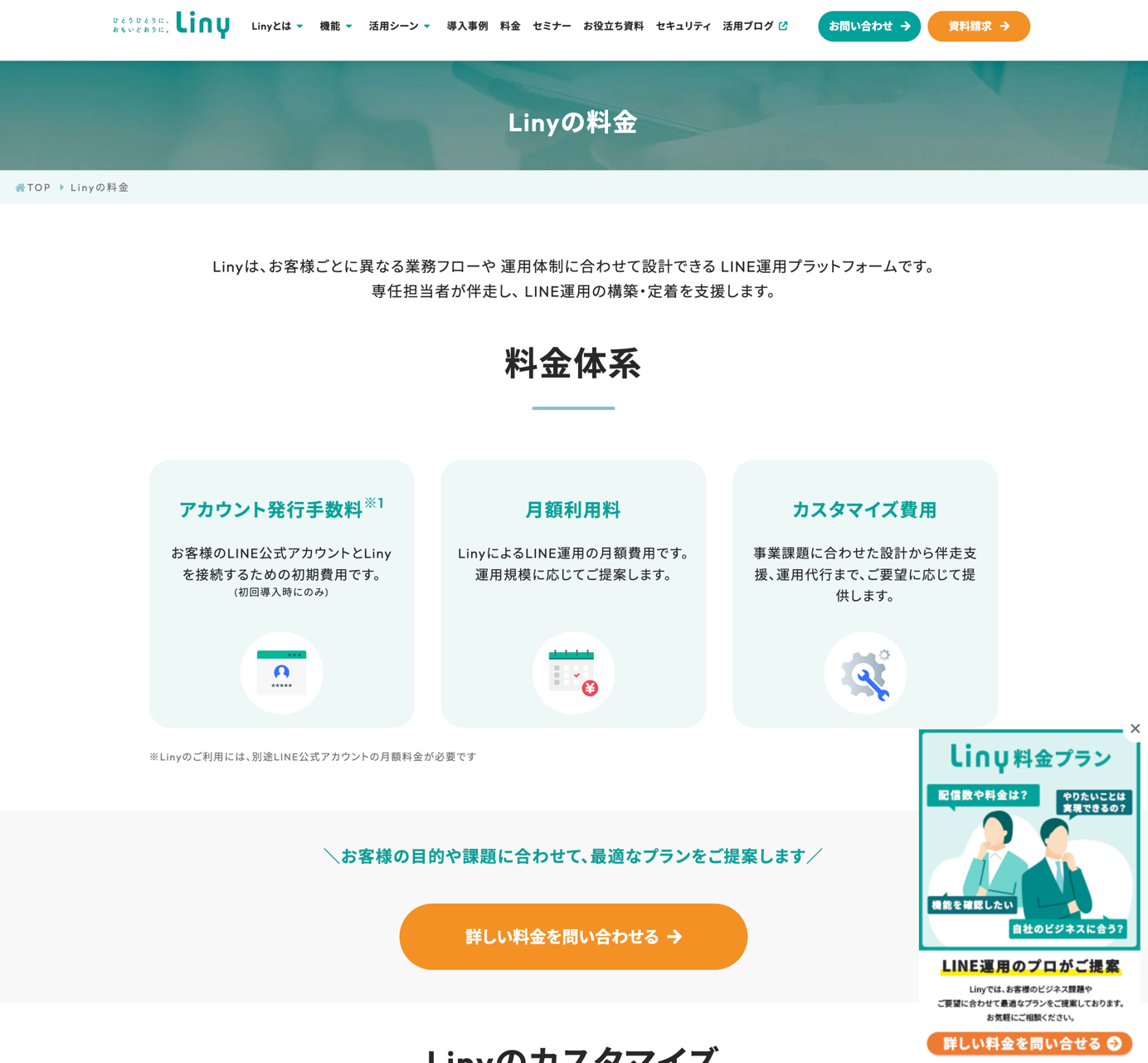The width and height of the screenshot is (1148, 1063).
Task: Click the account issuance fee icon
Action: (281, 672)
